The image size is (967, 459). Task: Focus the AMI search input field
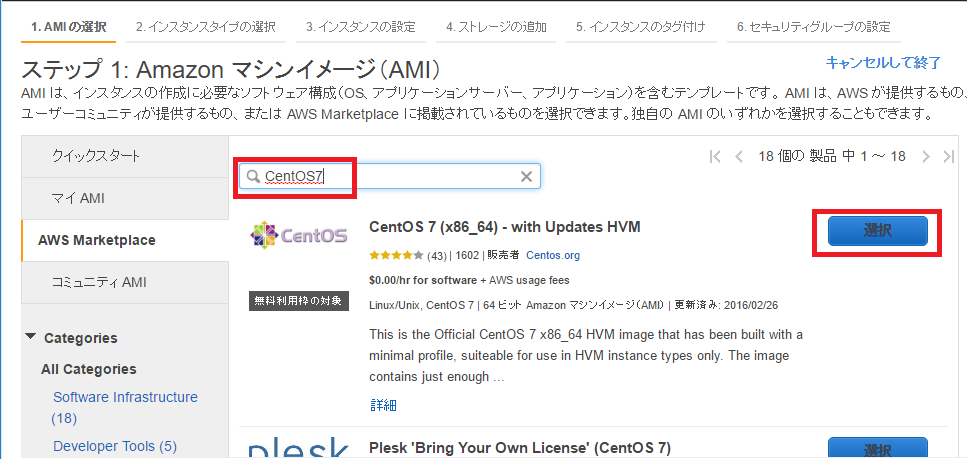point(390,176)
